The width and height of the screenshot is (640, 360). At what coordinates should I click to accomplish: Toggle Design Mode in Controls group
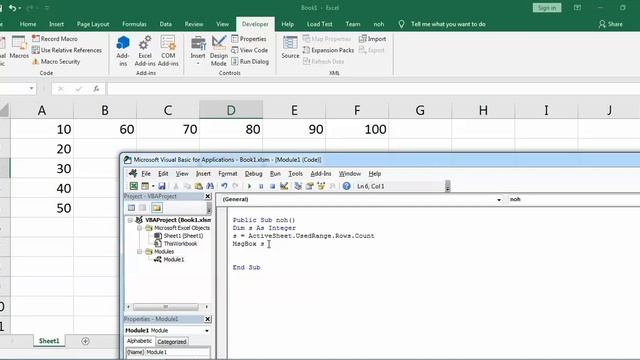[x=219, y=51]
